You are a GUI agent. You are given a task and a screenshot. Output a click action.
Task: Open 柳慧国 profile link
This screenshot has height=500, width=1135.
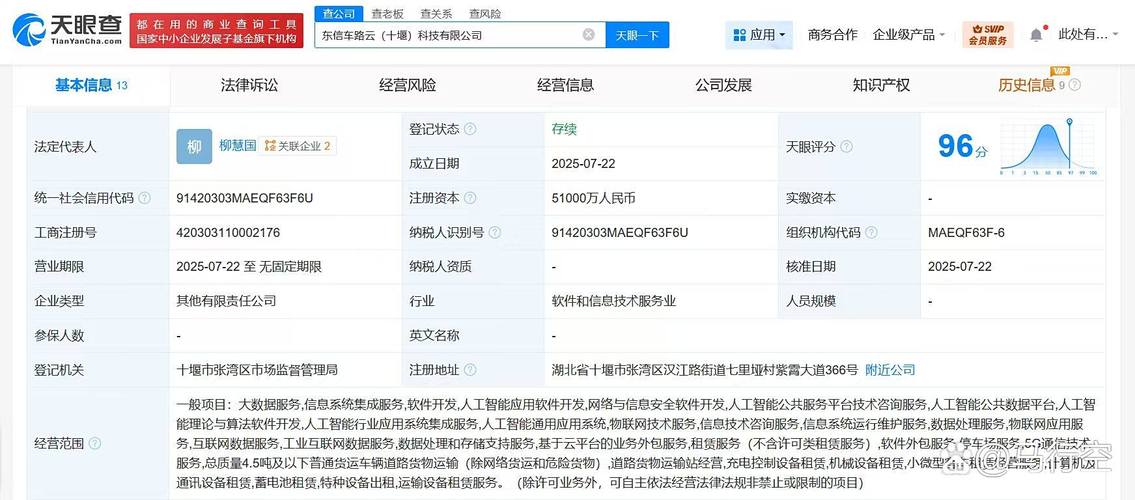point(238,145)
